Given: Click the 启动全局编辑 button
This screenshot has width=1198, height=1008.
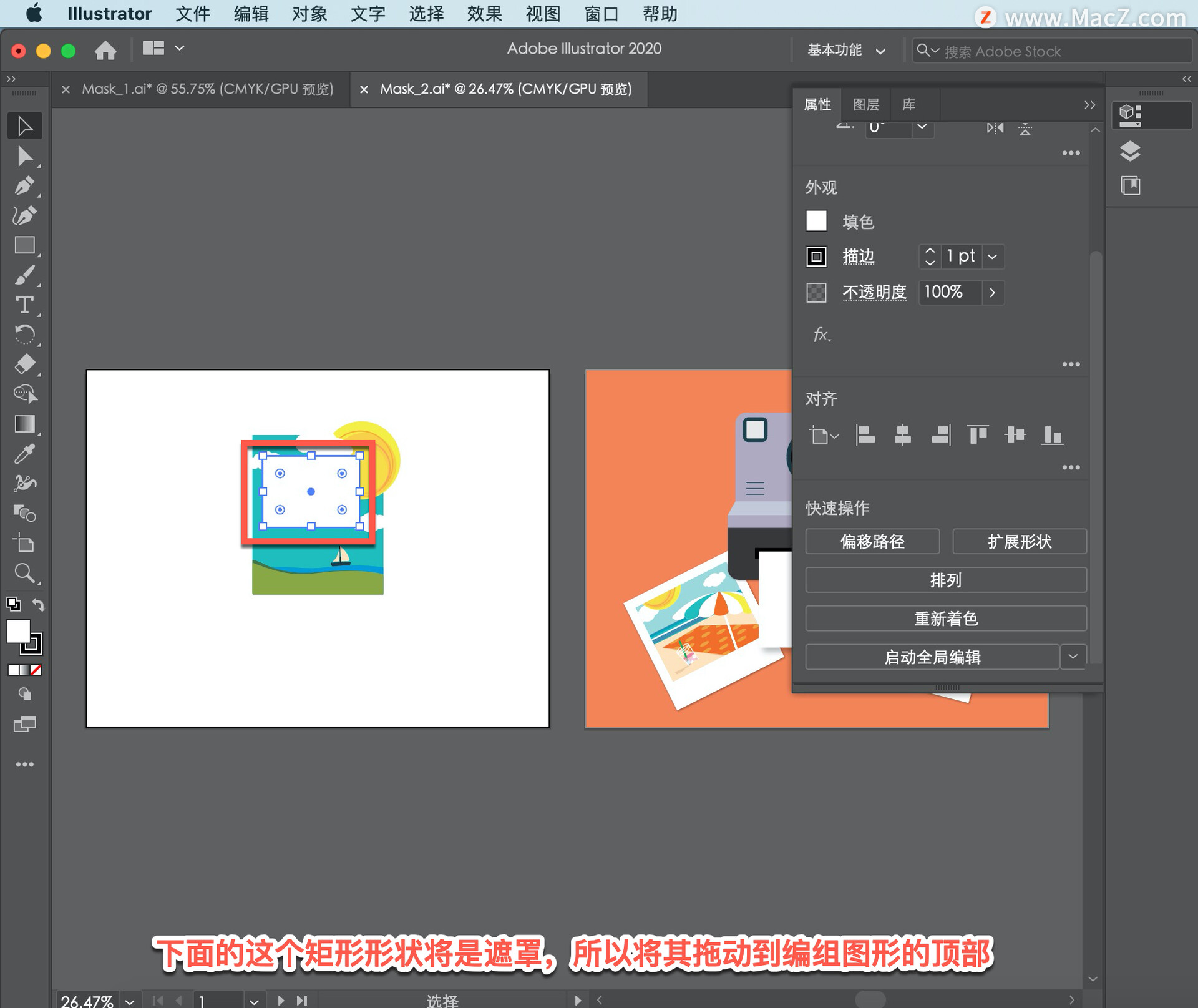Looking at the screenshot, I should point(932,657).
